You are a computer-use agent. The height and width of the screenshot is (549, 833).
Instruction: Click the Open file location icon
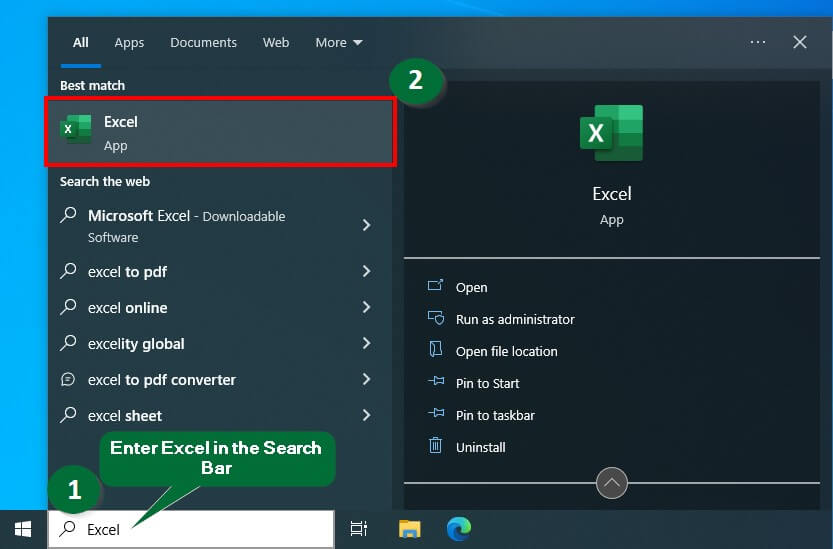(435, 349)
